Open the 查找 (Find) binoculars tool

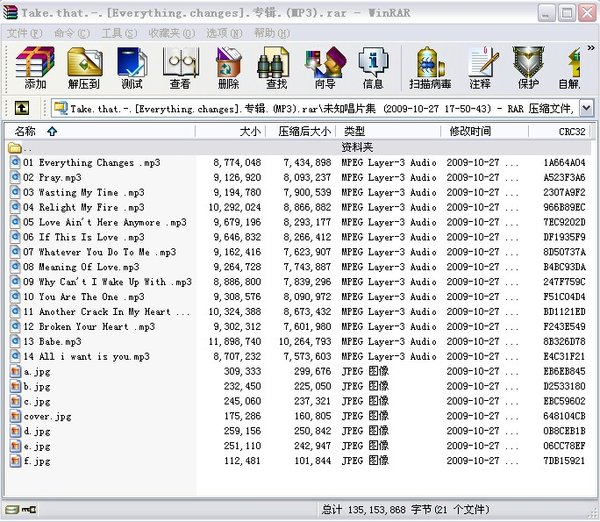pos(276,68)
